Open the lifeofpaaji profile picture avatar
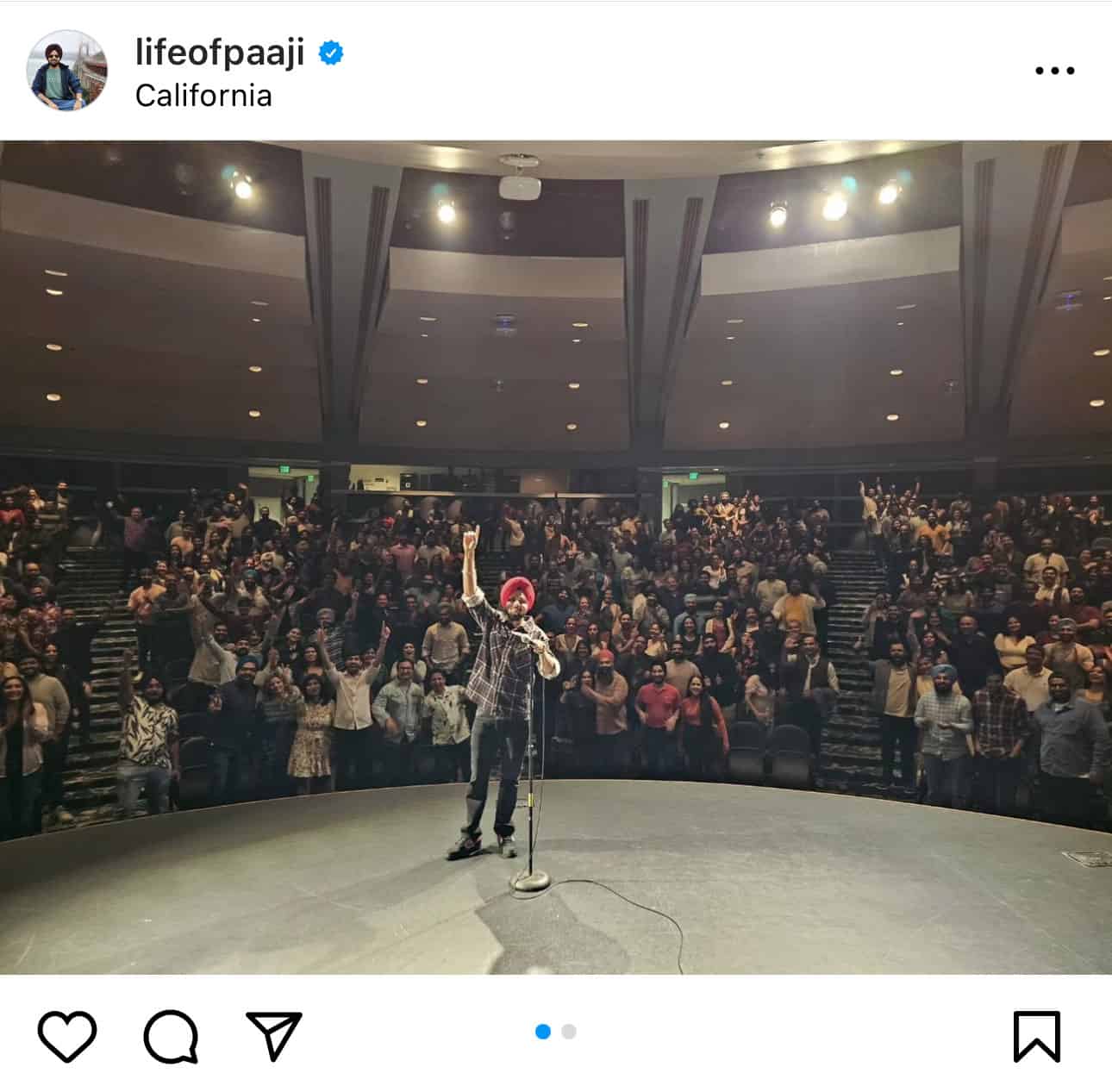The height and width of the screenshot is (1092, 1112). (x=69, y=70)
